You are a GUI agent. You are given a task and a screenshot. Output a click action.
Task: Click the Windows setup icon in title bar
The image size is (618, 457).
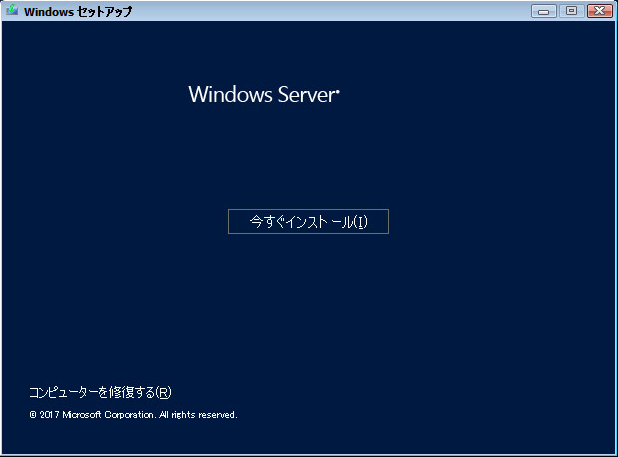point(12,12)
